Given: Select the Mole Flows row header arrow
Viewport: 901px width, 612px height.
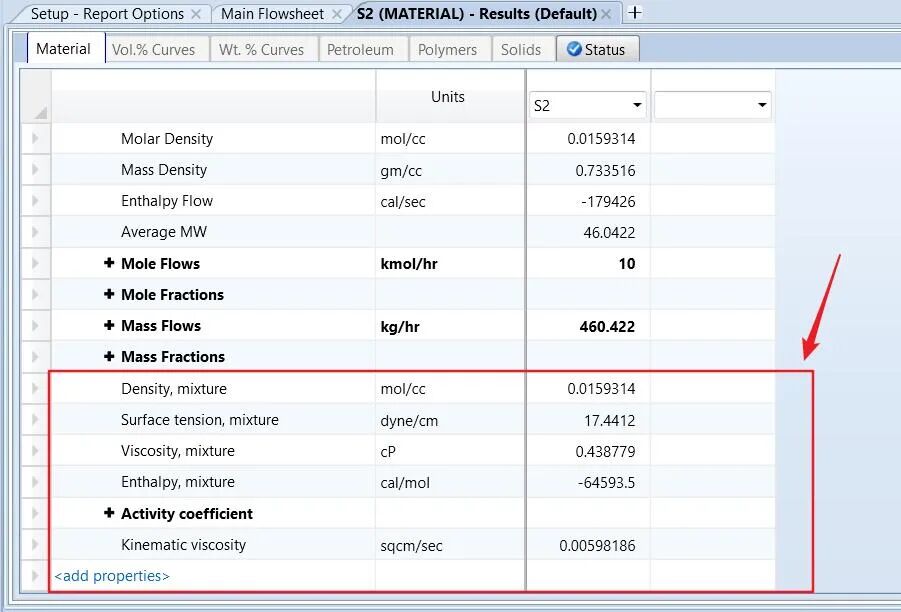Looking at the screenshot, I should click(x=35, y=263).
